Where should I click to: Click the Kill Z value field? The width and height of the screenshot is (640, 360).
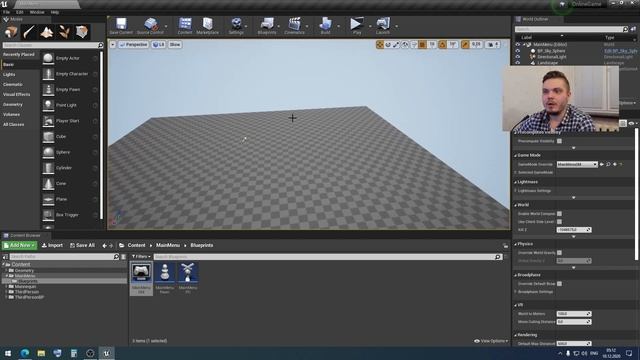574,230
